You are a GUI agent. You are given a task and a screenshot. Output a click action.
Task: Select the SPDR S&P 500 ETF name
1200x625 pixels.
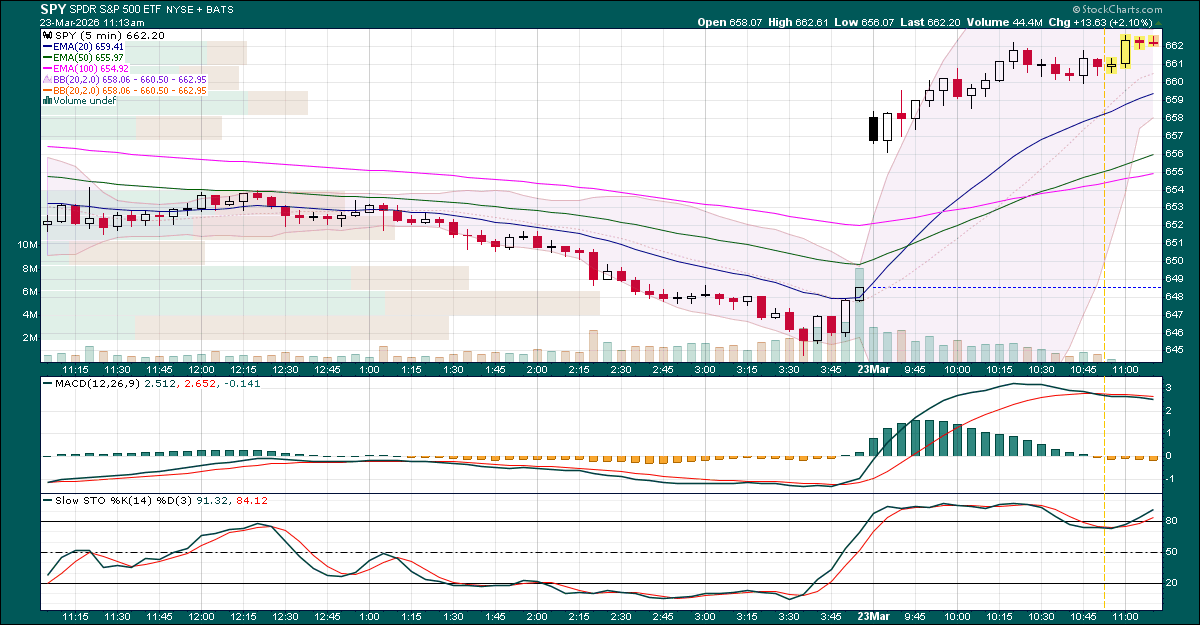pyautogui.click(x=114, y=9)
